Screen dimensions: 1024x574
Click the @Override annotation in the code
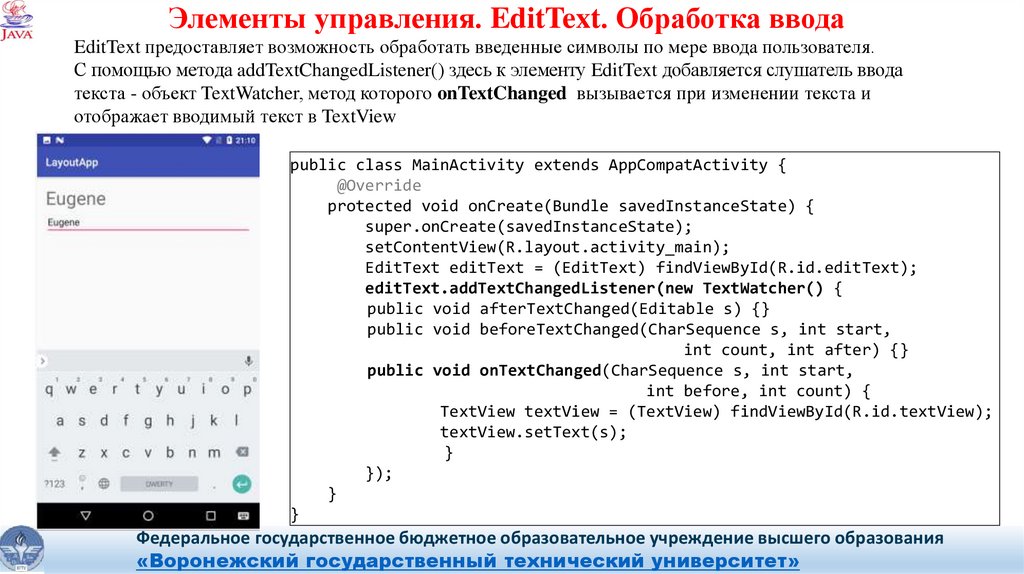[379, 185]
